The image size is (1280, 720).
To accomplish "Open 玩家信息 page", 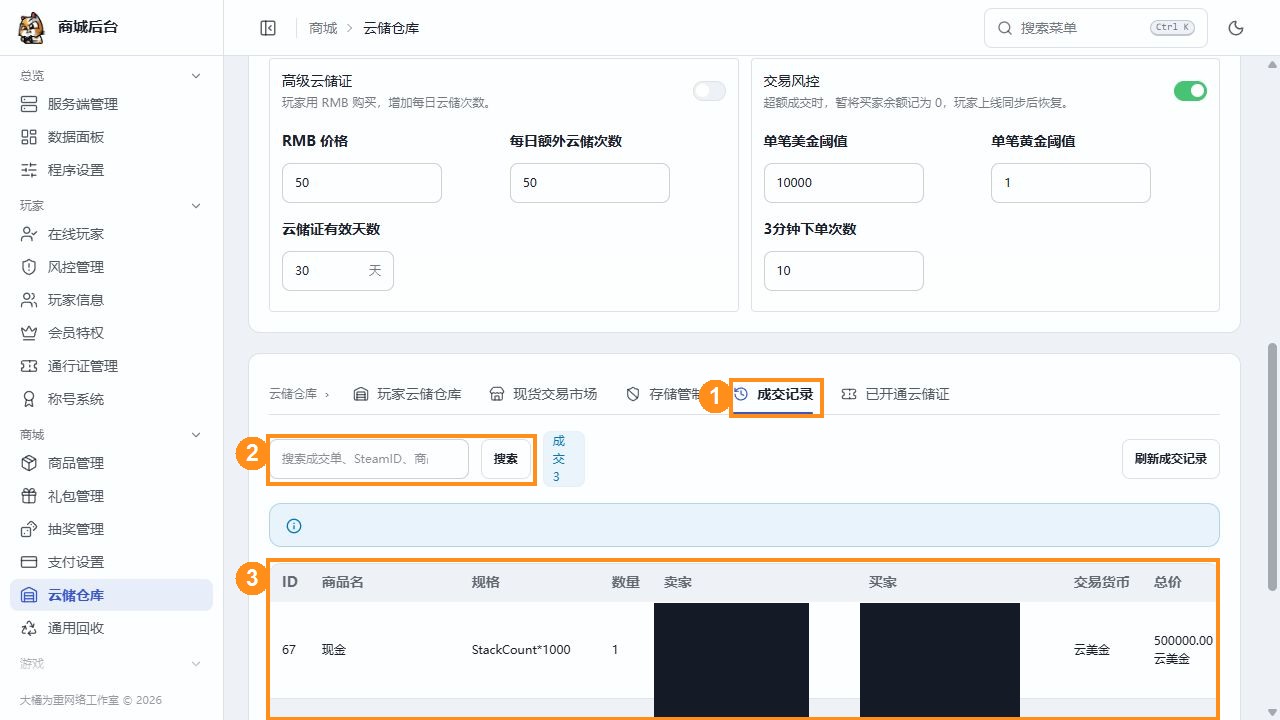I will pos(111,300).
